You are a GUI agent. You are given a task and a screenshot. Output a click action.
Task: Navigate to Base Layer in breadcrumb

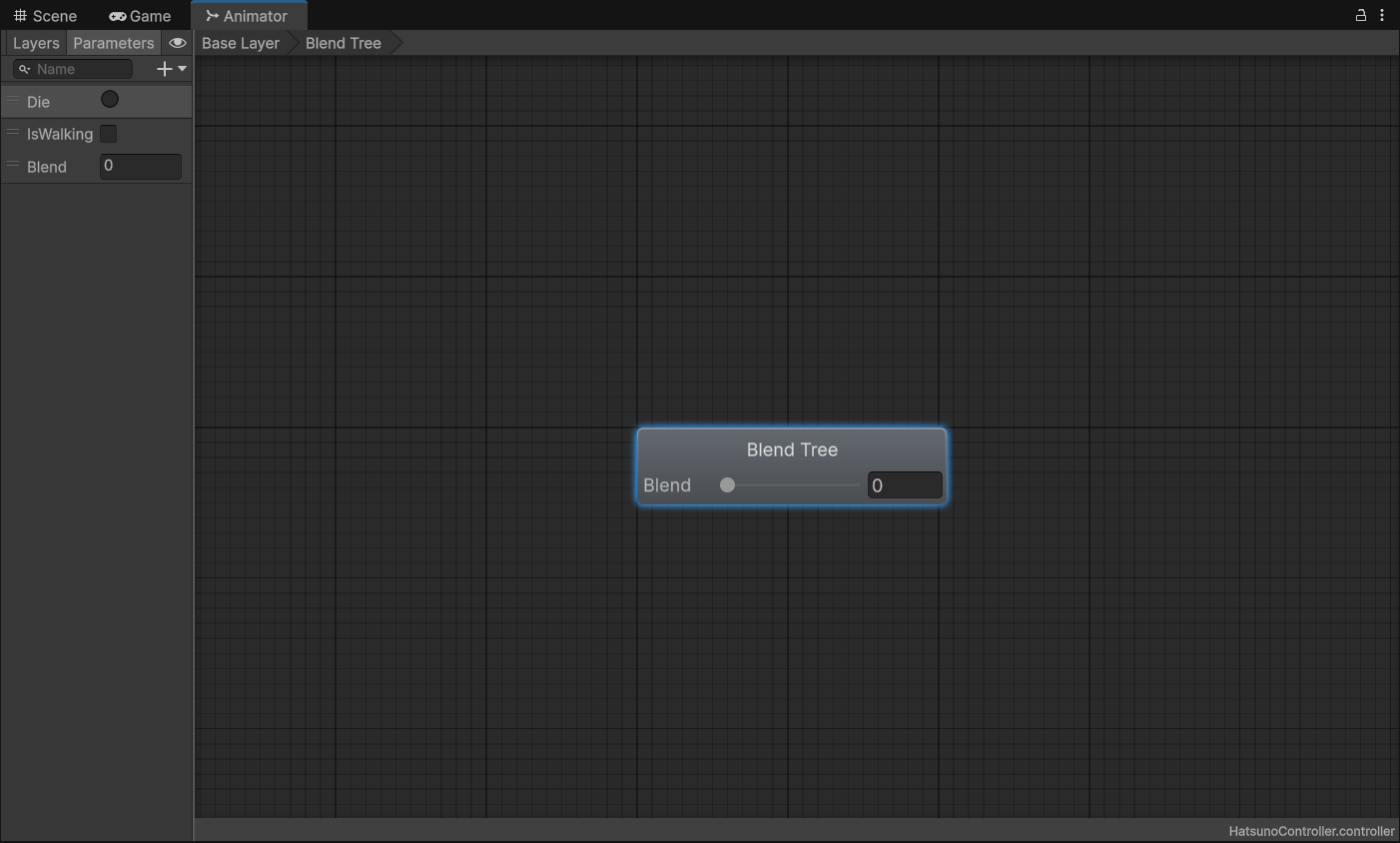tap(241, 43)
